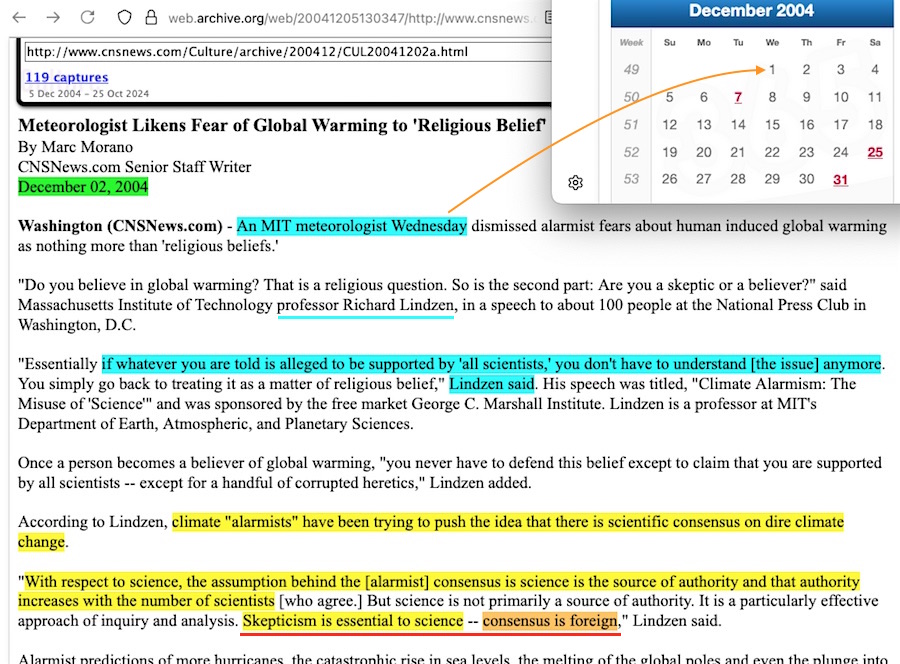Choose December 31 in the calendar
Viewport: 900px width, 664px height.
pyautogui.click(x=840, y=180)
